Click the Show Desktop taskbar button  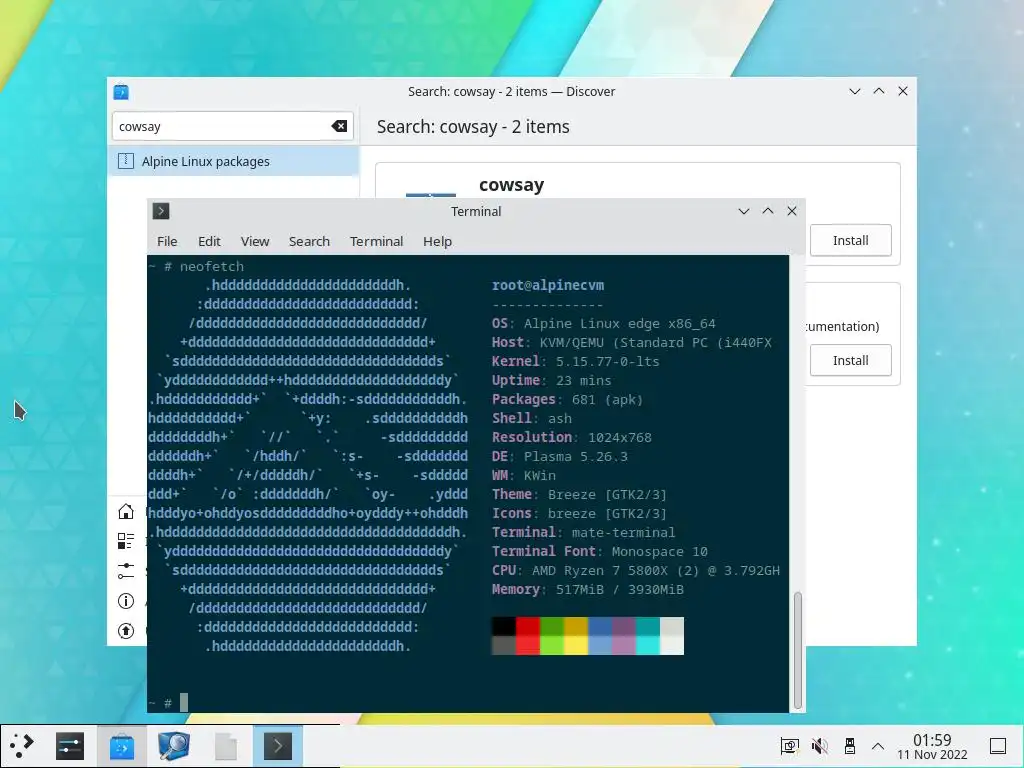click(998, 746)
